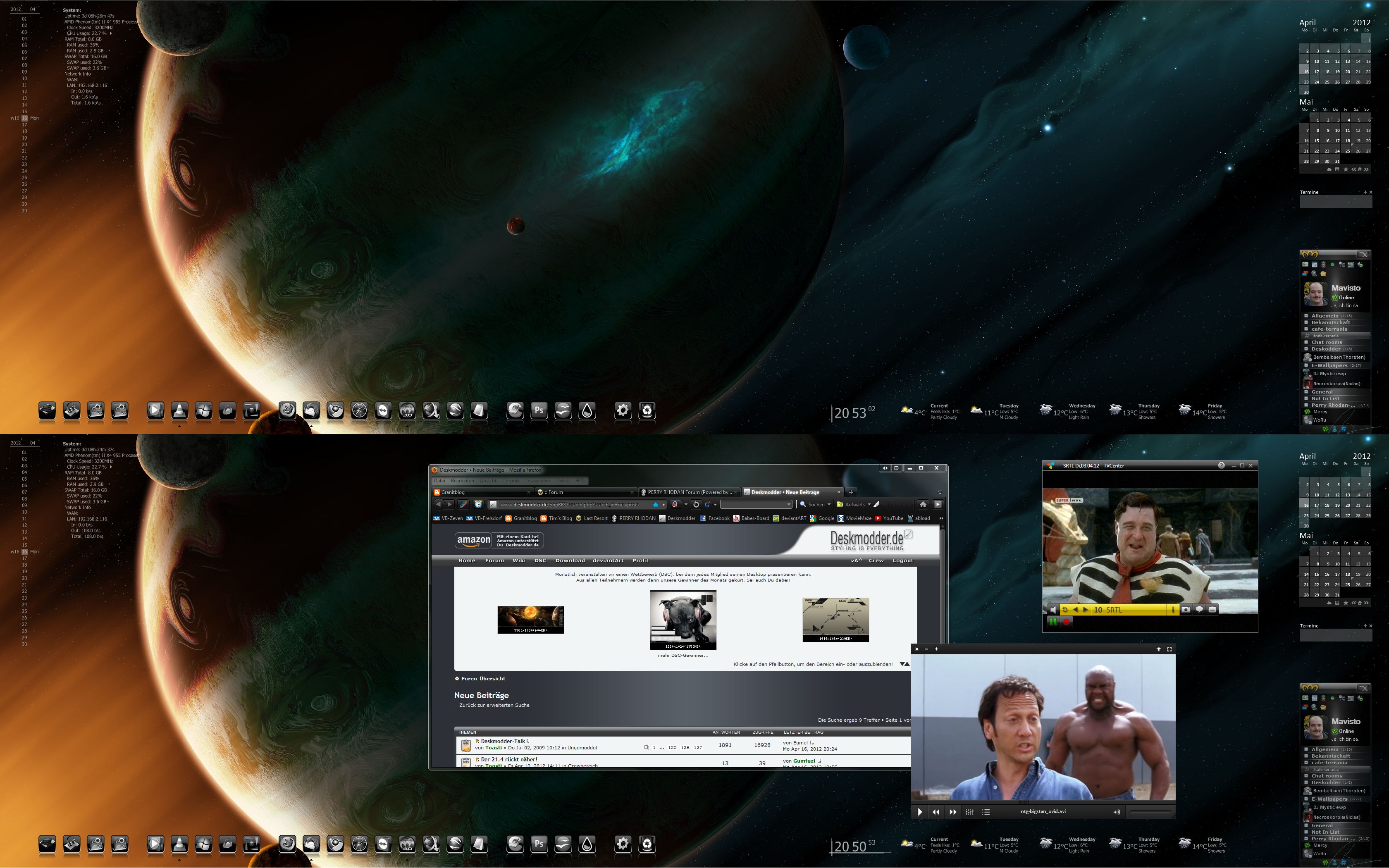This screenshot has height=868, width=1389.
Task: Open the equalizer in the video player
Action: [x=969, y=812]
